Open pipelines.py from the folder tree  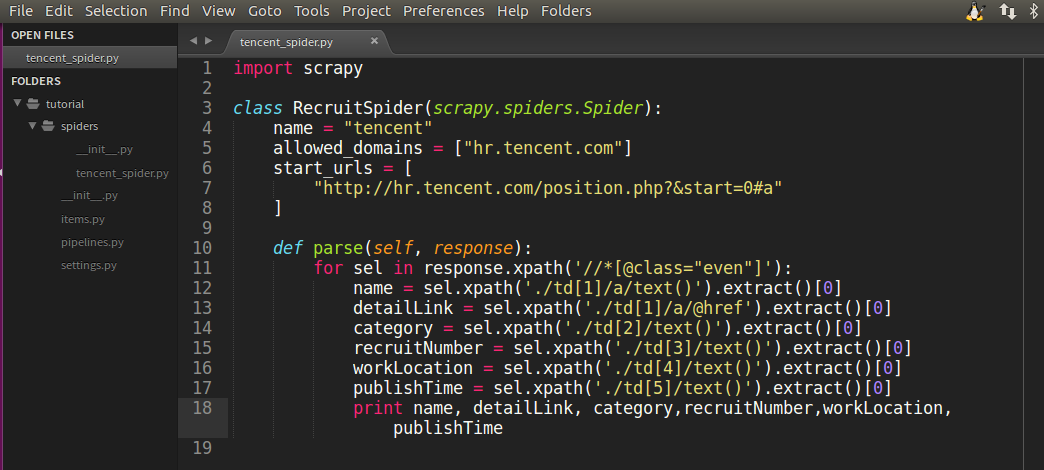92,242
